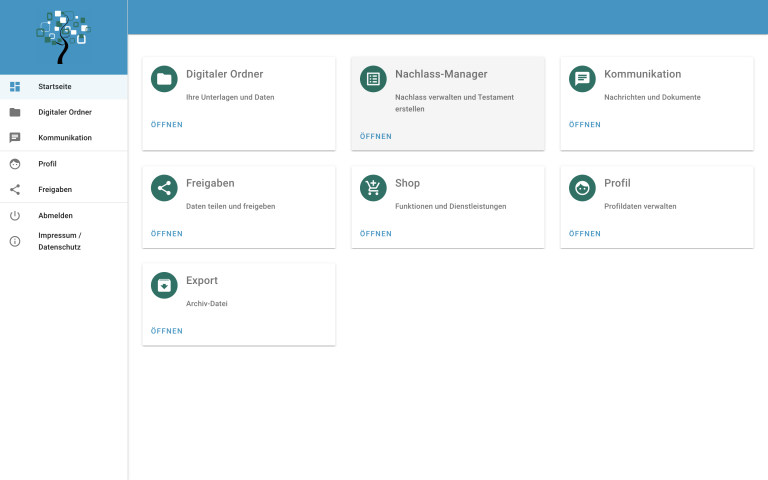Open Profil from the sidebar menu

point(47,164)
